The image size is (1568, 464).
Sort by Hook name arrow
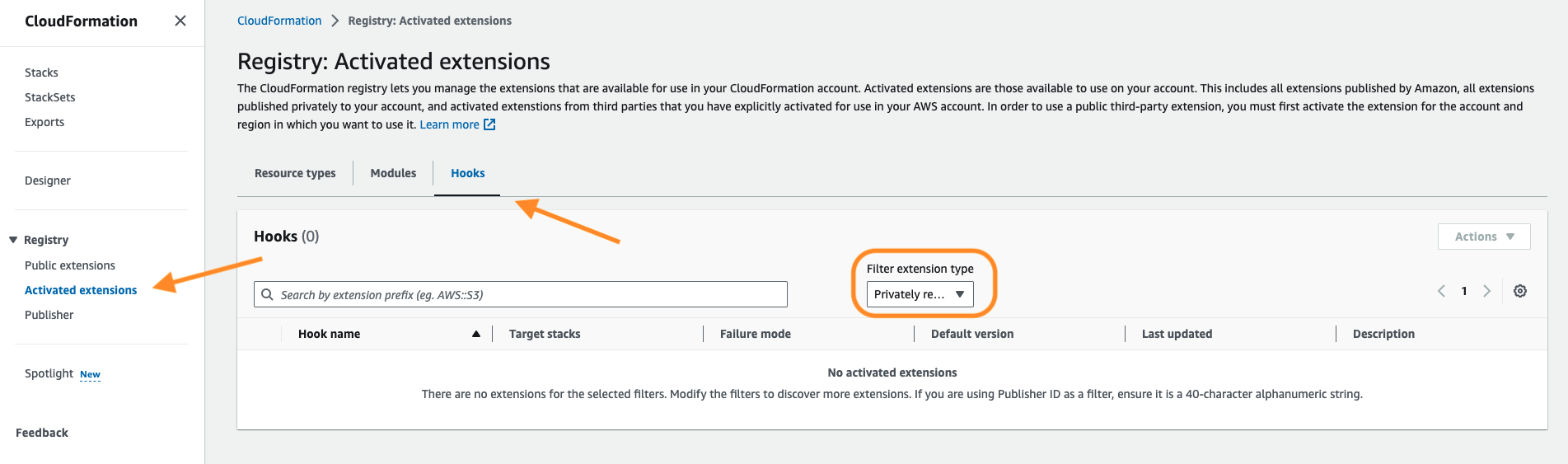[476, 334]
